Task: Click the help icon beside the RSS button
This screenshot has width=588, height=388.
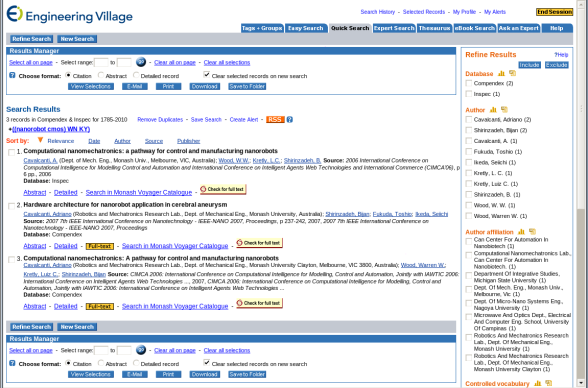Action: tap(290, 120)
